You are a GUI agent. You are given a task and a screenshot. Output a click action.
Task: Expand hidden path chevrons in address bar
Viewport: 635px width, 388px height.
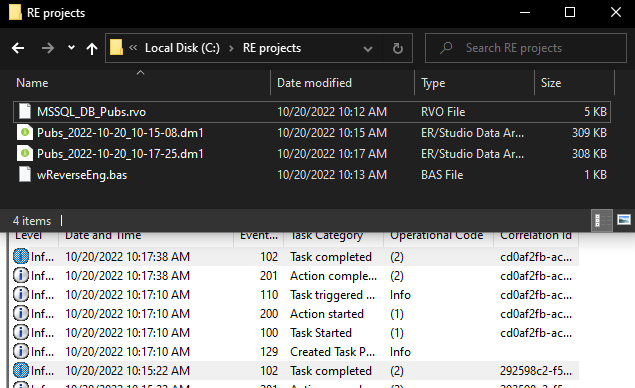click(x=133, y=48)
